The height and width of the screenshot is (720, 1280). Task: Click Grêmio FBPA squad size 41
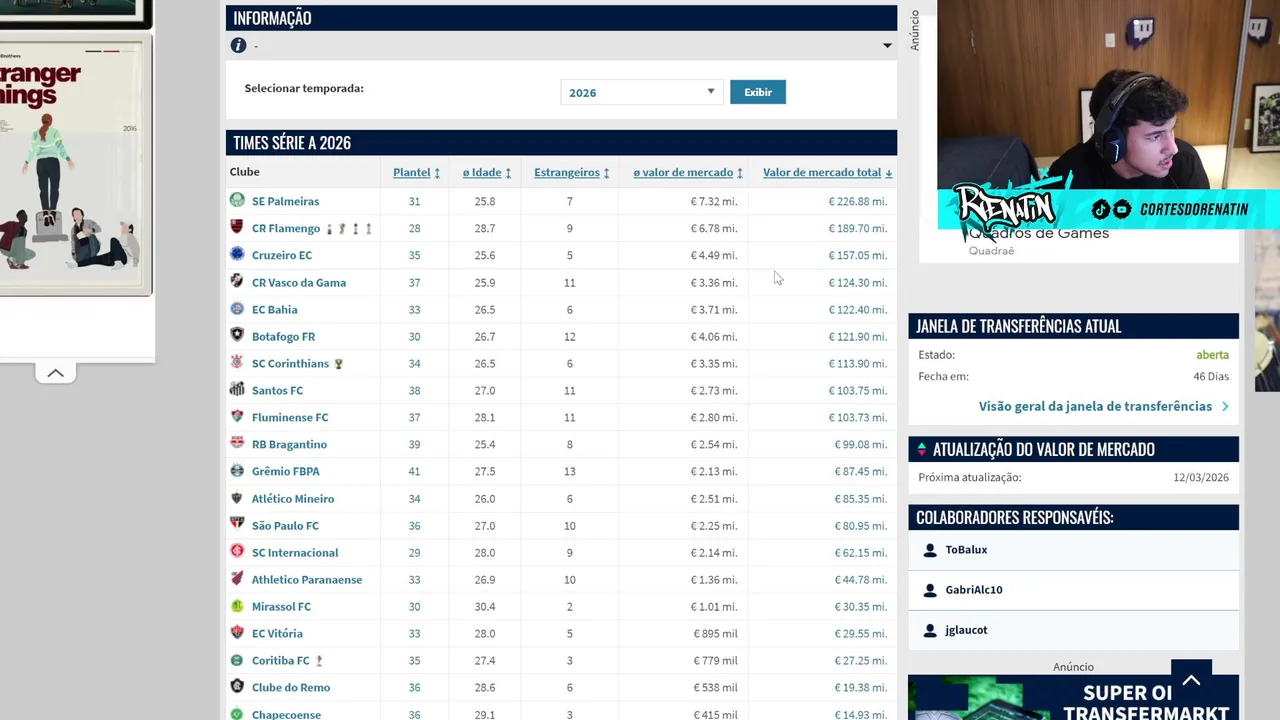(414, 471)
